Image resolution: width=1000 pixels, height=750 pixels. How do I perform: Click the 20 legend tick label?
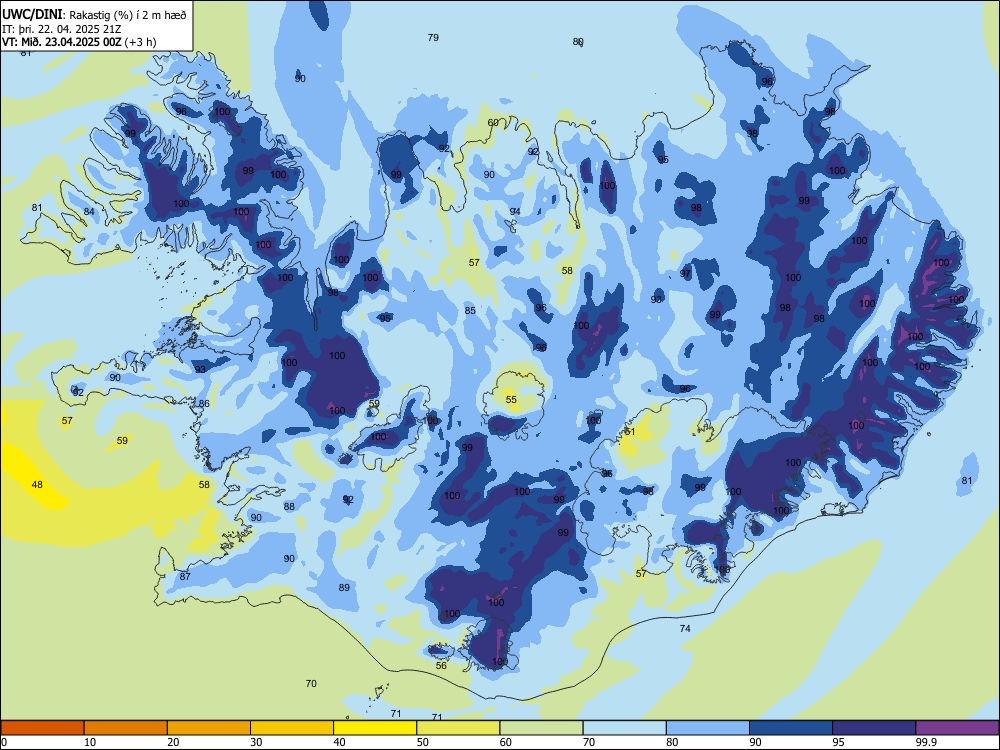173,742
